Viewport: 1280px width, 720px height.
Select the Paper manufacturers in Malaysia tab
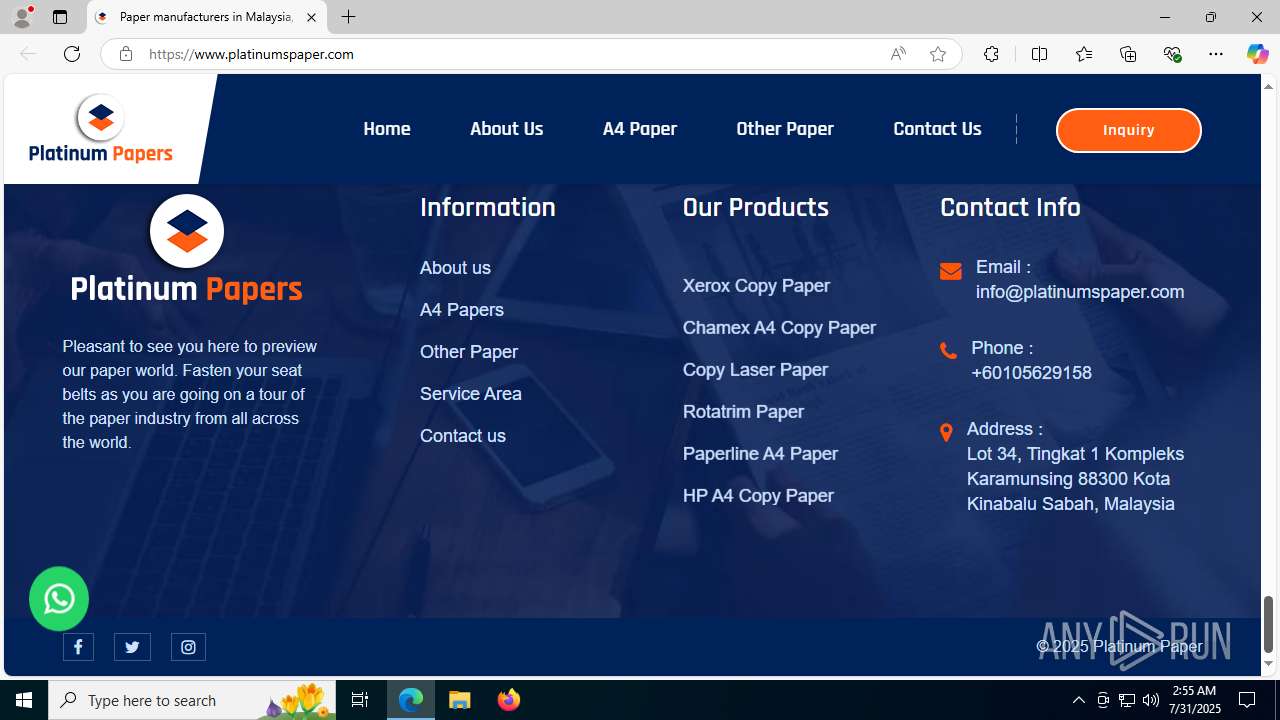206,17
